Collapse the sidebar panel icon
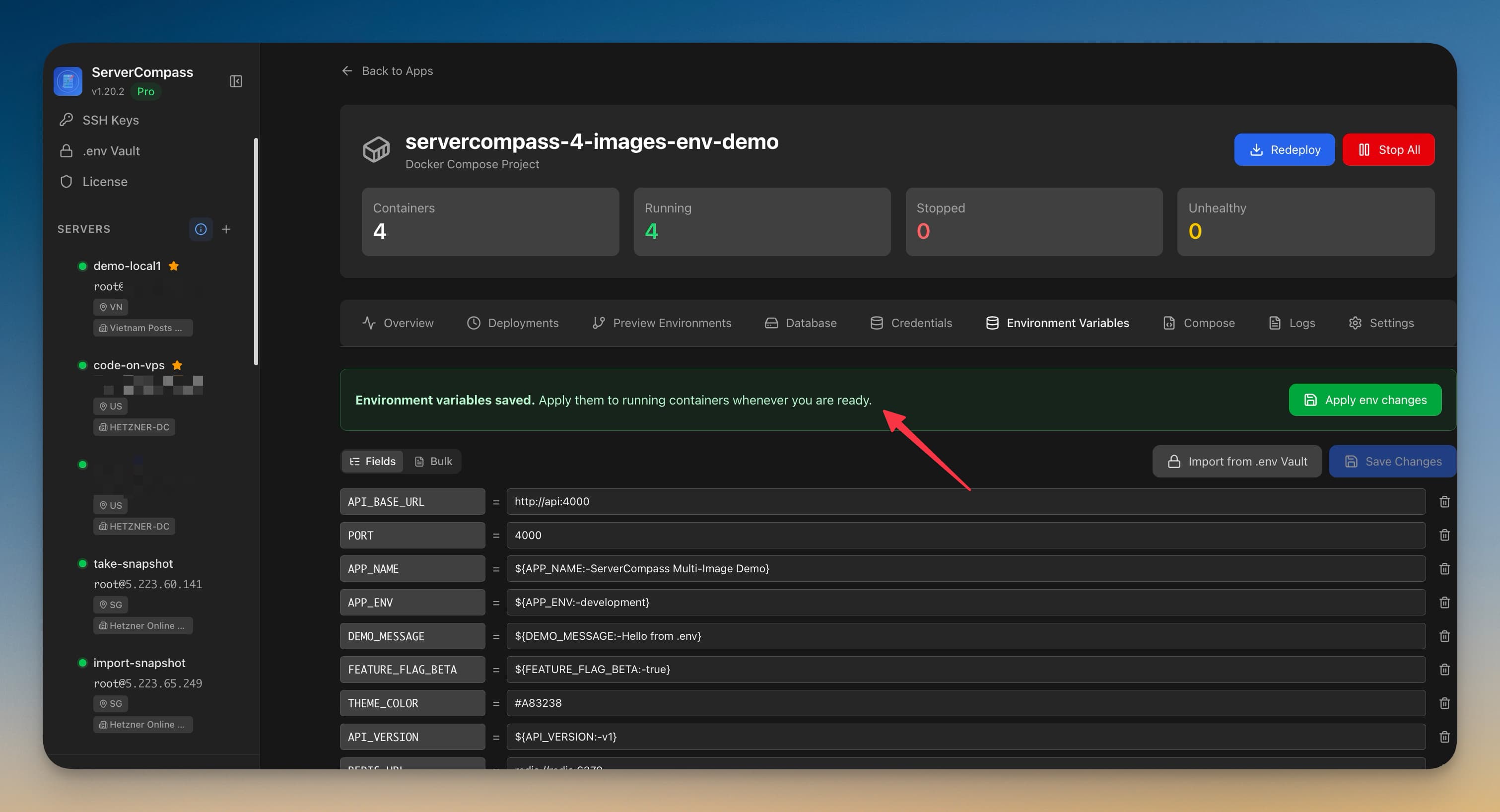1500x812 pixels. (236, 81)
